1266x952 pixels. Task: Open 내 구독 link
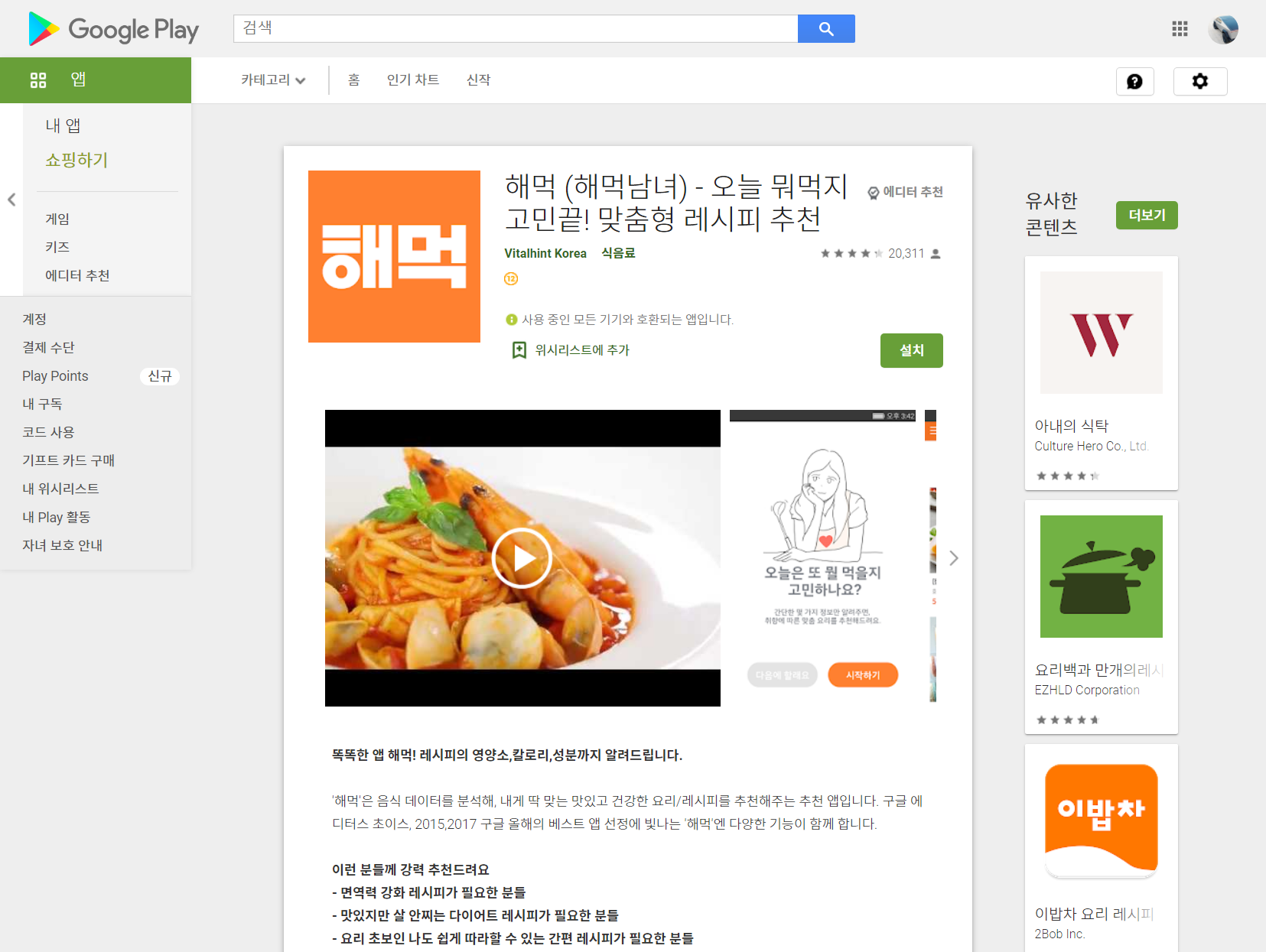click(42, 405)
